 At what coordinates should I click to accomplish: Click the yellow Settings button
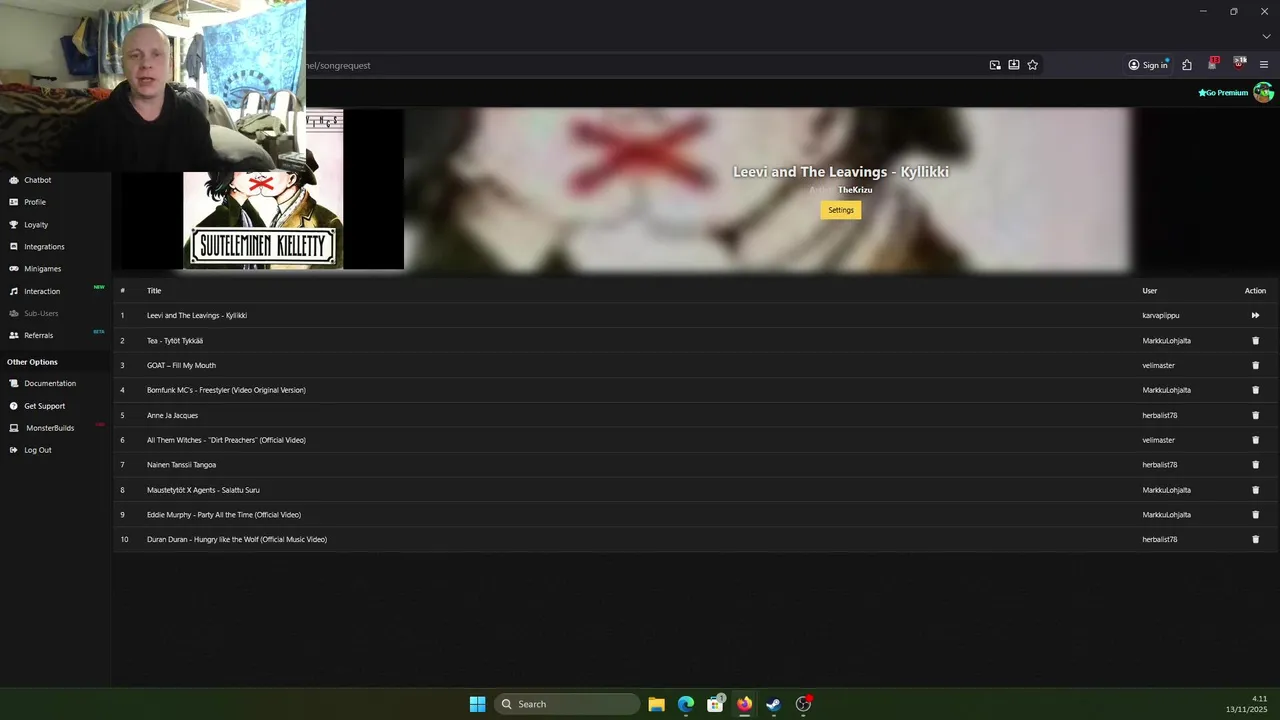pyautogui.click(x=841, y=210)
